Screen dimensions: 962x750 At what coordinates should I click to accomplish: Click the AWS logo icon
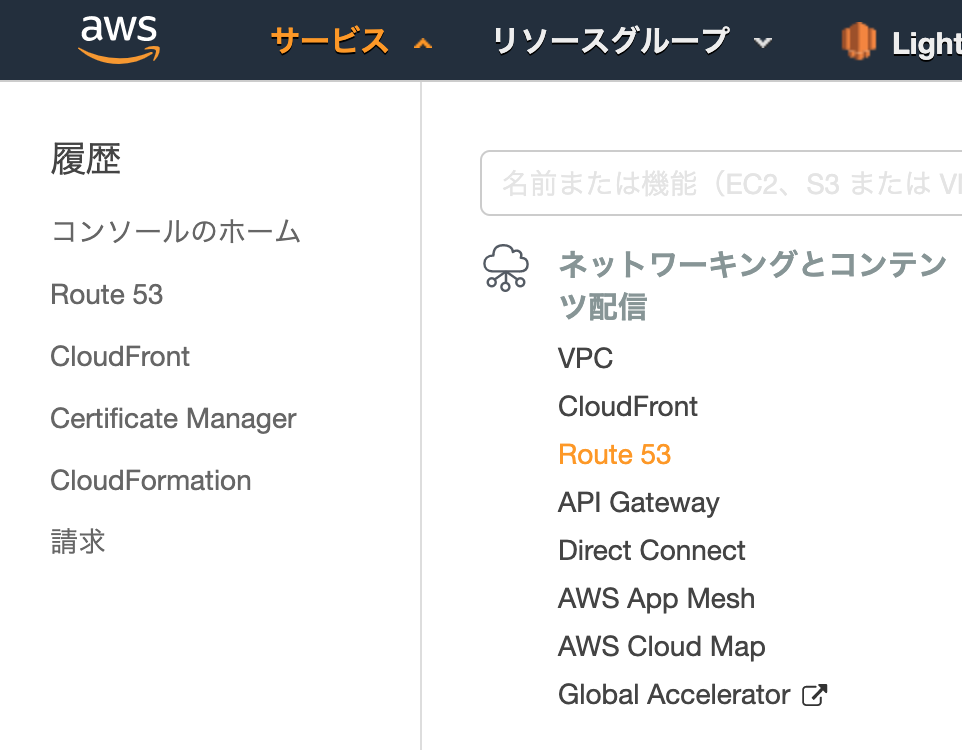point(118,41)
